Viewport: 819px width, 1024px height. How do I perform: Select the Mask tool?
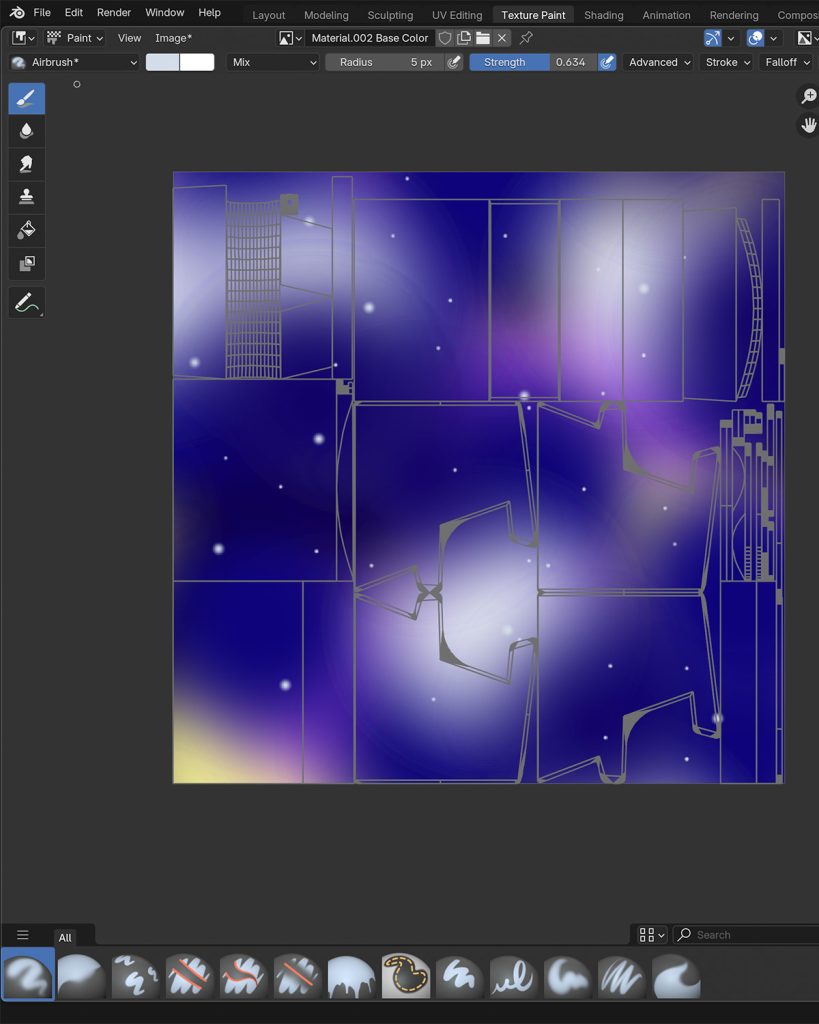click(26, 263)
